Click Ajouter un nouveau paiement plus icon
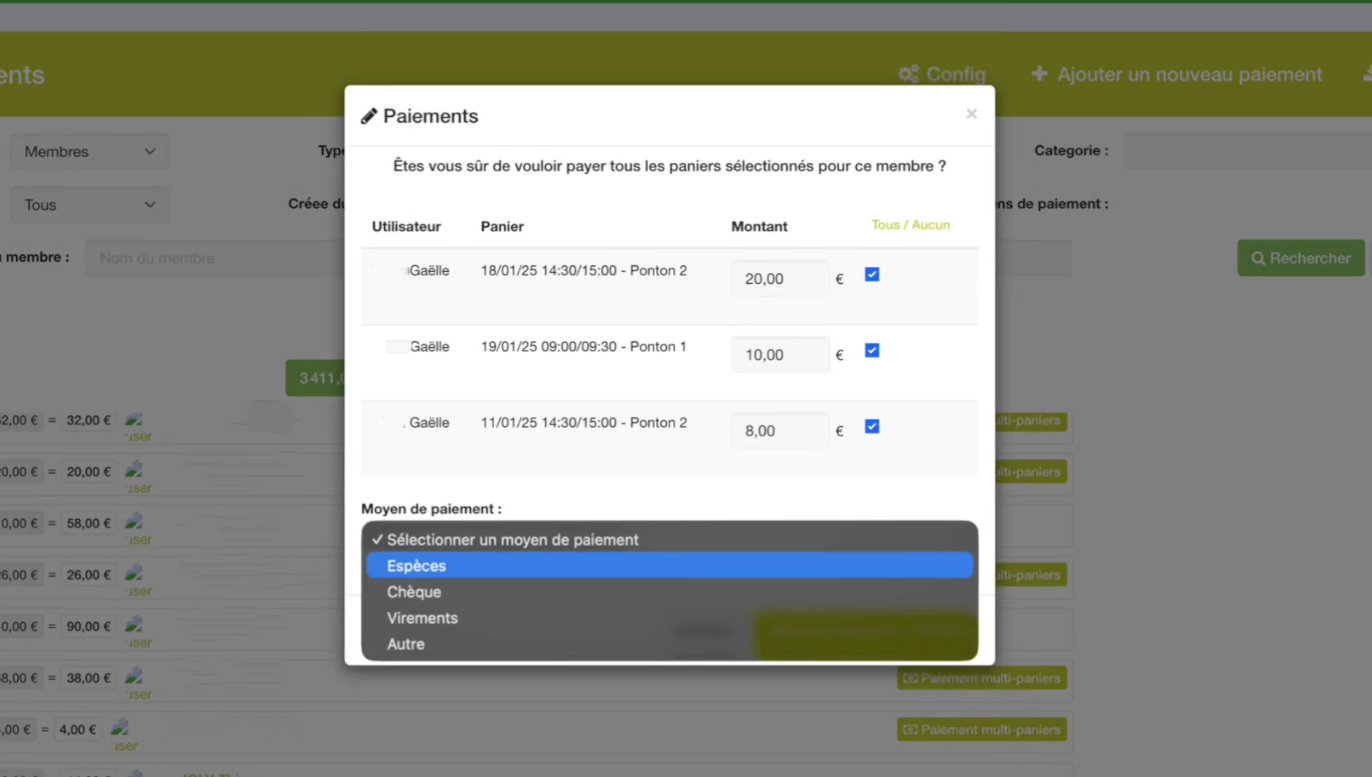The width and height of the screenshot is (1372, 777). pos(1039,75)
